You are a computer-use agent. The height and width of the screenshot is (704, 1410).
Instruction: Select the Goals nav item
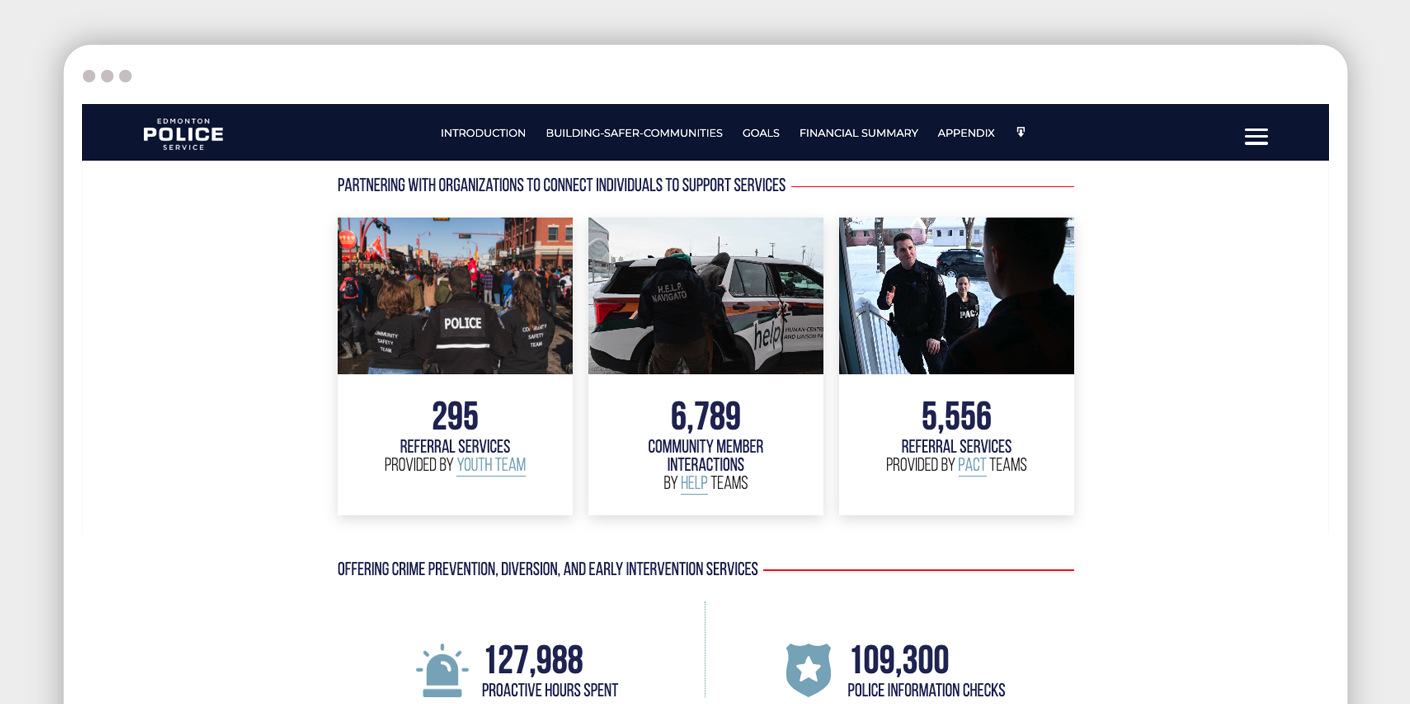tap(761, 133)
